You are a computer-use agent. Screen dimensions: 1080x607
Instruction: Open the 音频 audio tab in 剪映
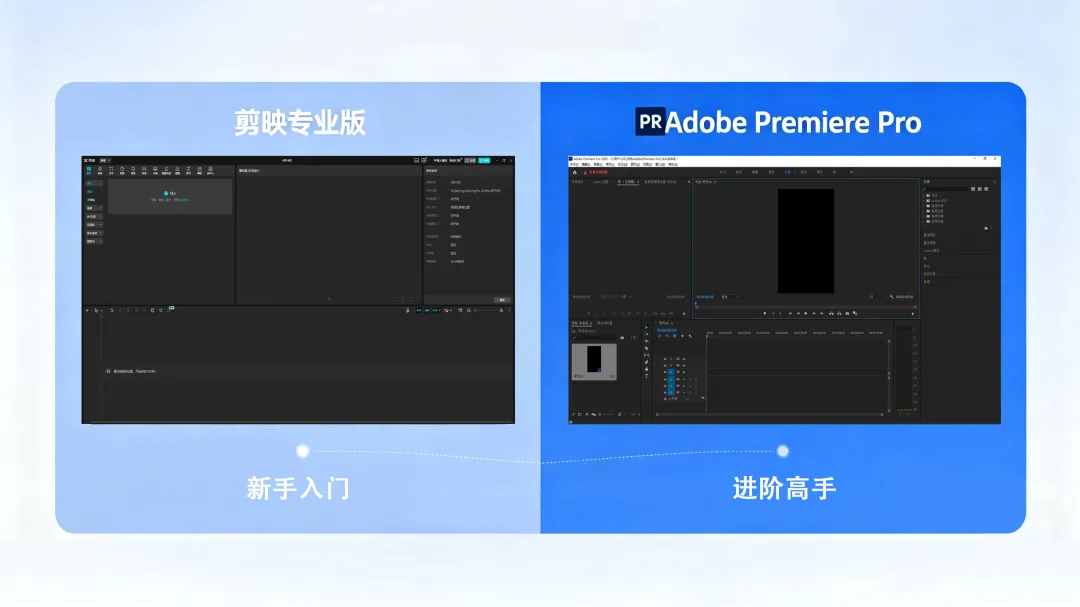click(100, 170)
